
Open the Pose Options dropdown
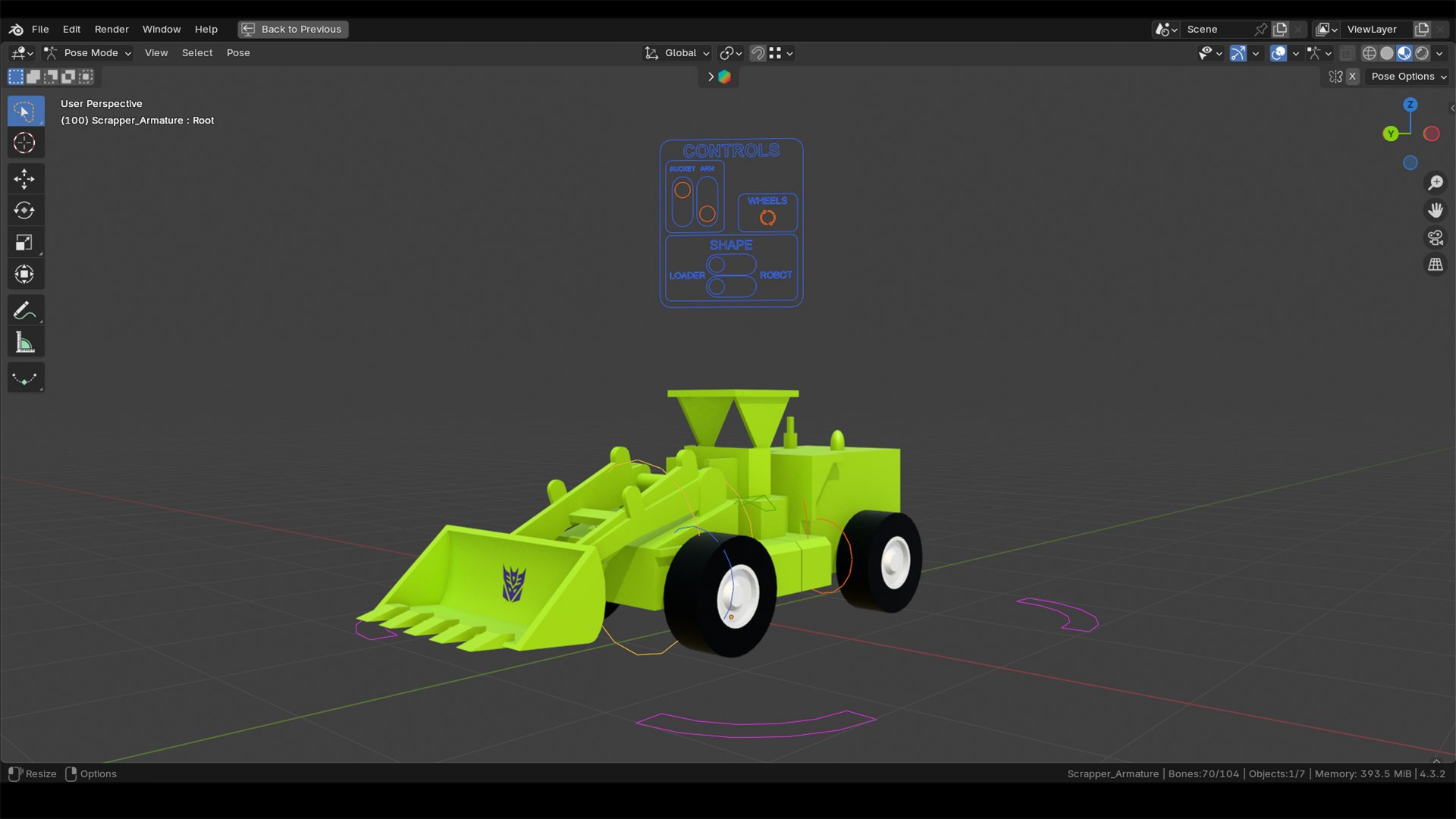click(x=1408, y=77)
